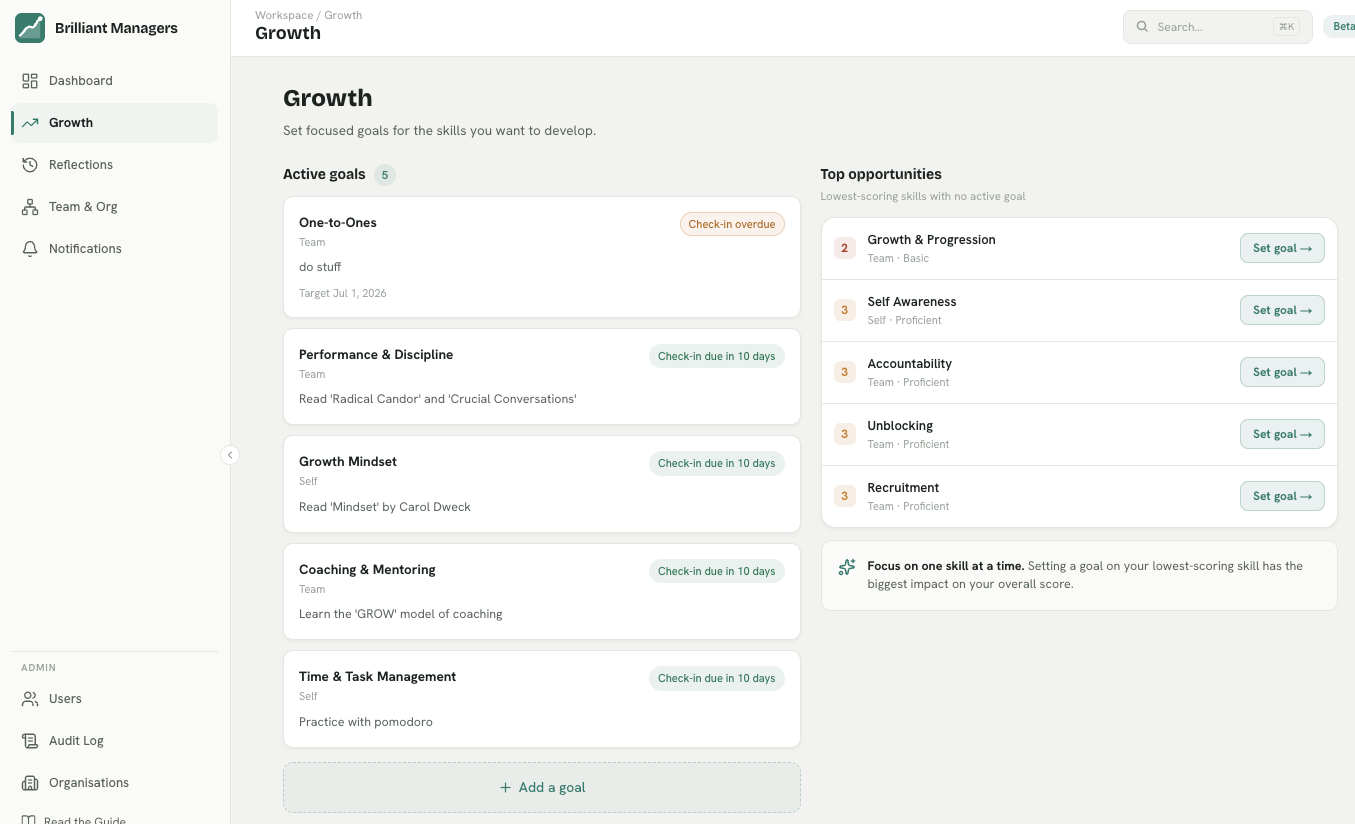
Task: Click the Beta badge
Action: 1340,27
